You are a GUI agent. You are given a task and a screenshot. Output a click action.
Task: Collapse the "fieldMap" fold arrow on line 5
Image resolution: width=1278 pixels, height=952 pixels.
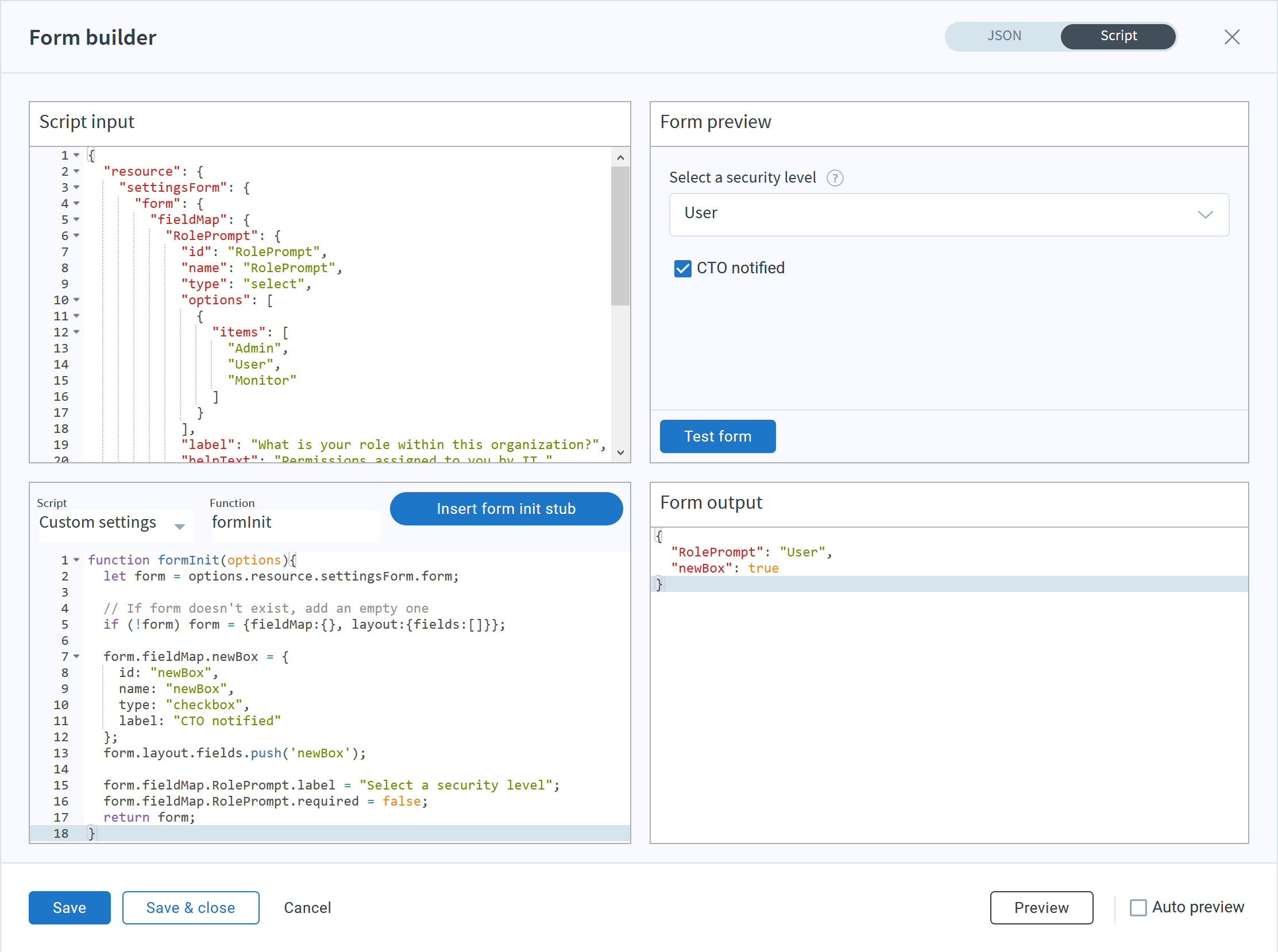click(76, 219)
